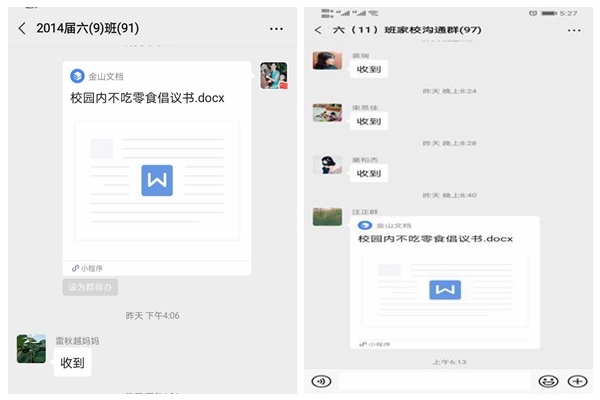Open three-dot menu of 2014届六(9)班 chat
Screen dimensions: 600x400
[276, 28]
